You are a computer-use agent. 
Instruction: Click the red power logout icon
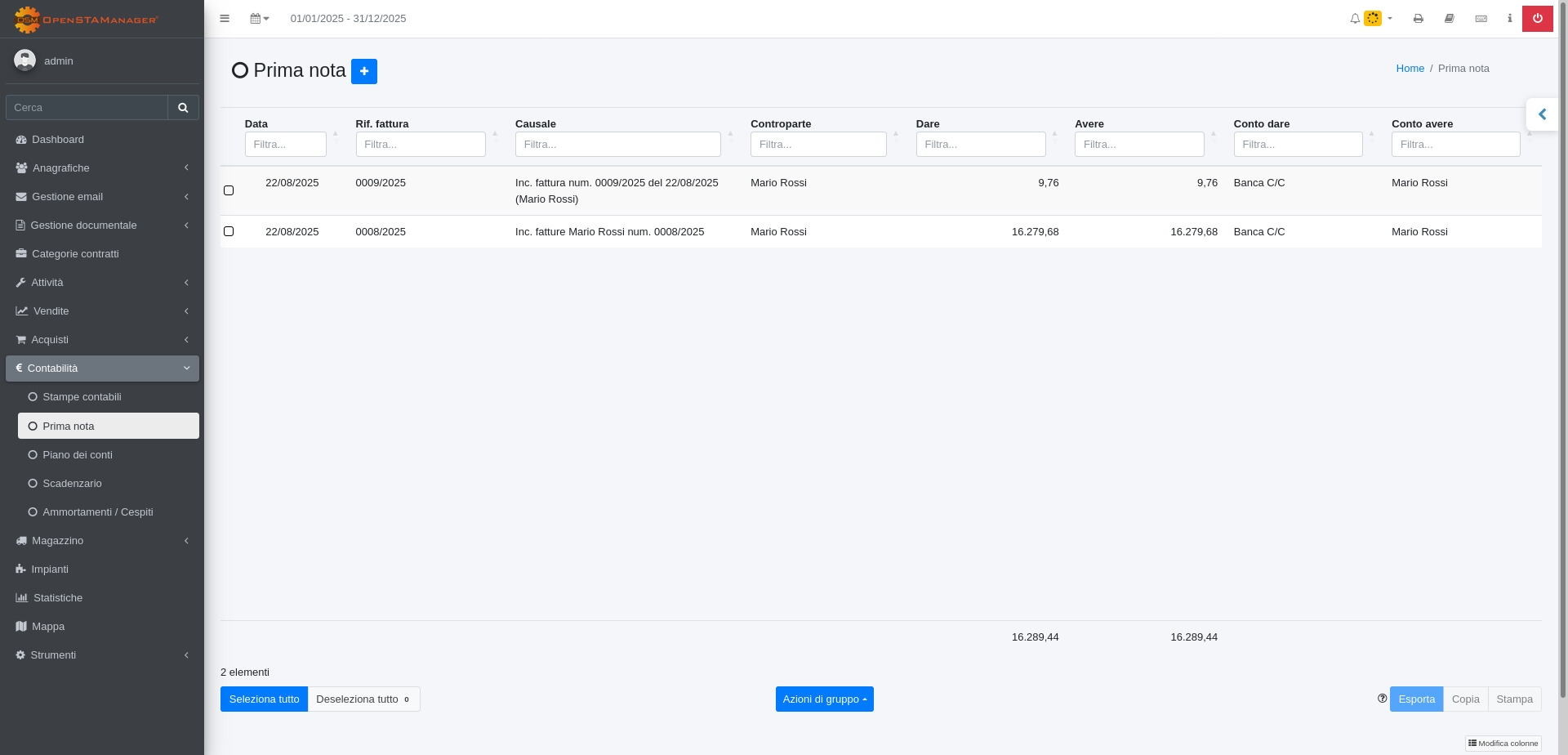pos(1537,19)
